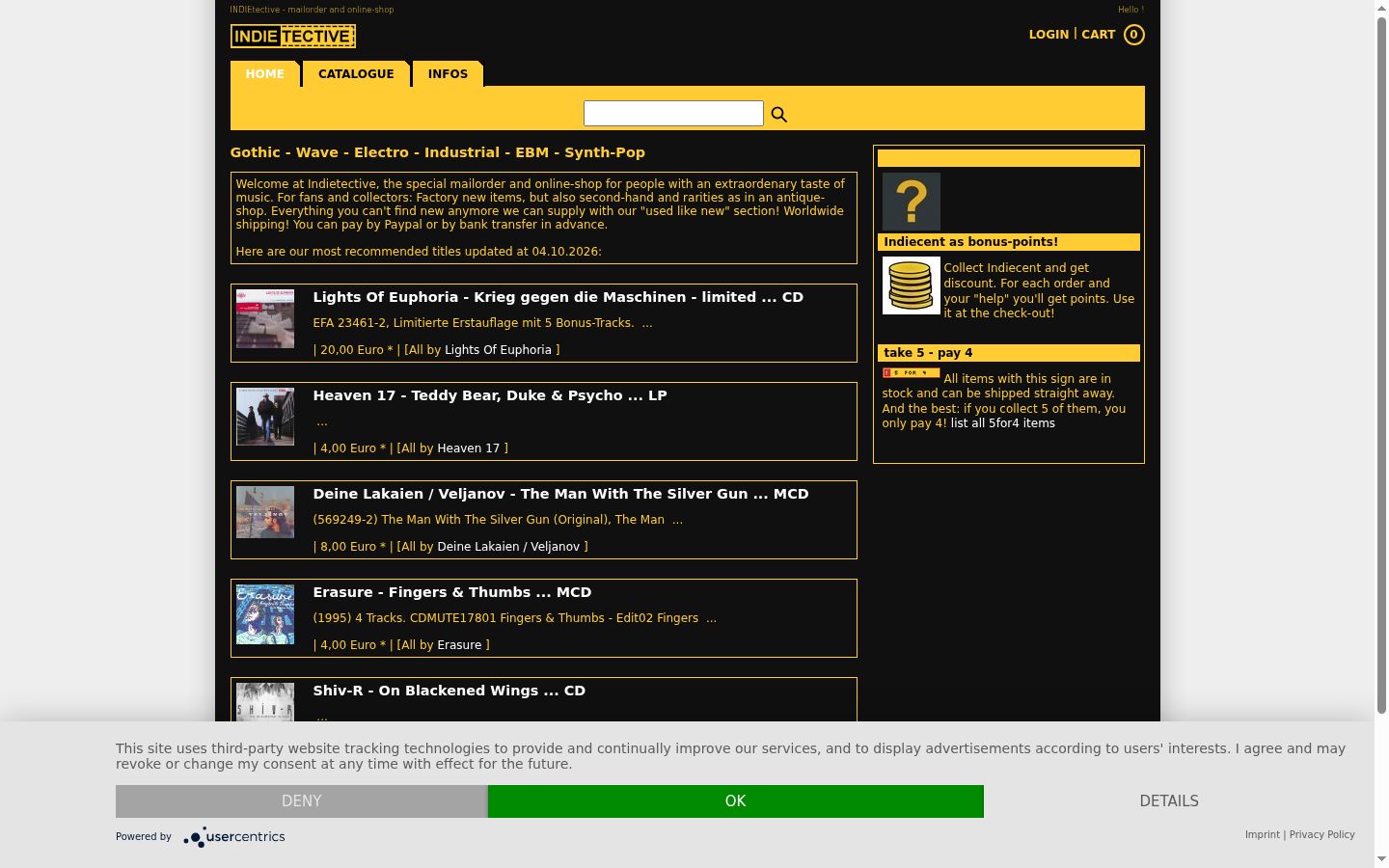Click the 20,00 Euro price text

tap(352, 350)
